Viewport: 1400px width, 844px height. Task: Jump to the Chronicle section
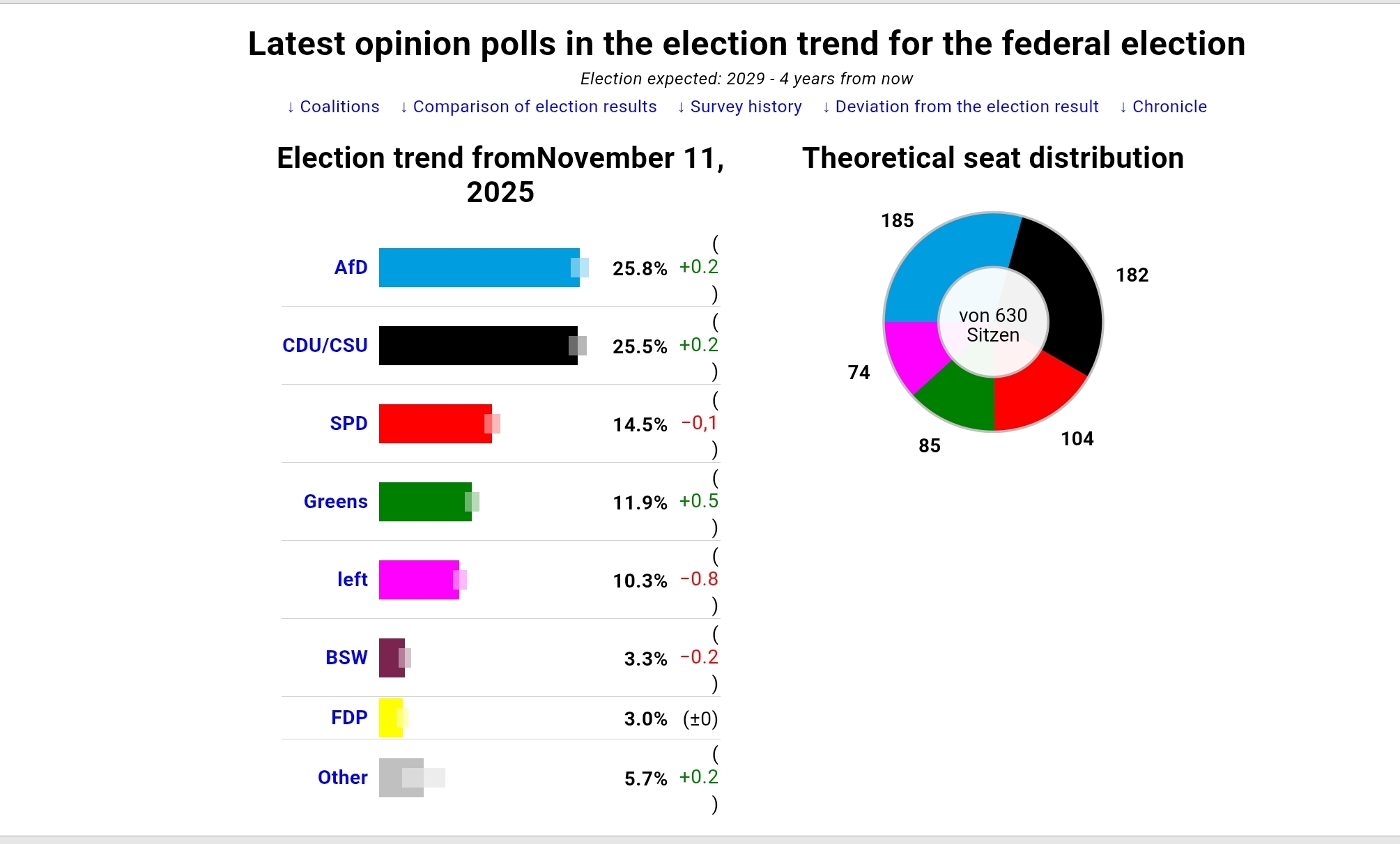(x=1163, y=107)
